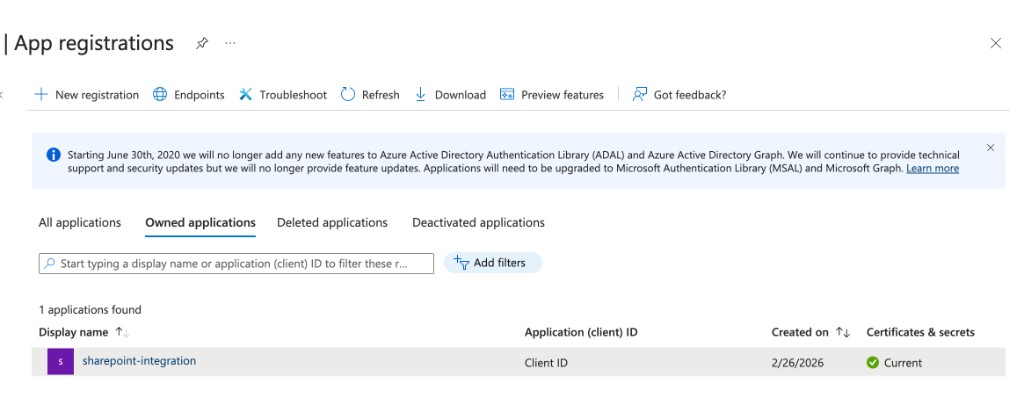Click the 2/26/2026 created date
The height and width of the screenshot is (398, 1024).
(797, 363)
